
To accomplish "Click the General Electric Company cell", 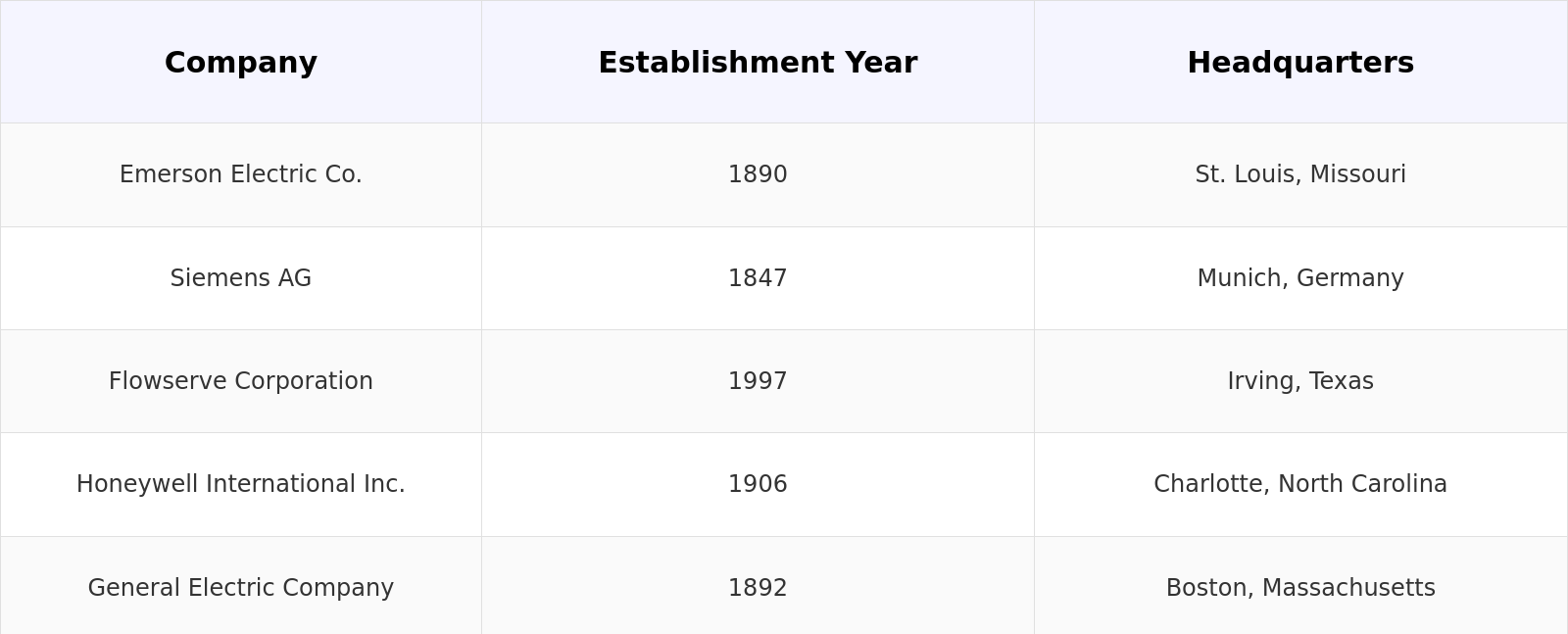I will [x=241, y=588].
